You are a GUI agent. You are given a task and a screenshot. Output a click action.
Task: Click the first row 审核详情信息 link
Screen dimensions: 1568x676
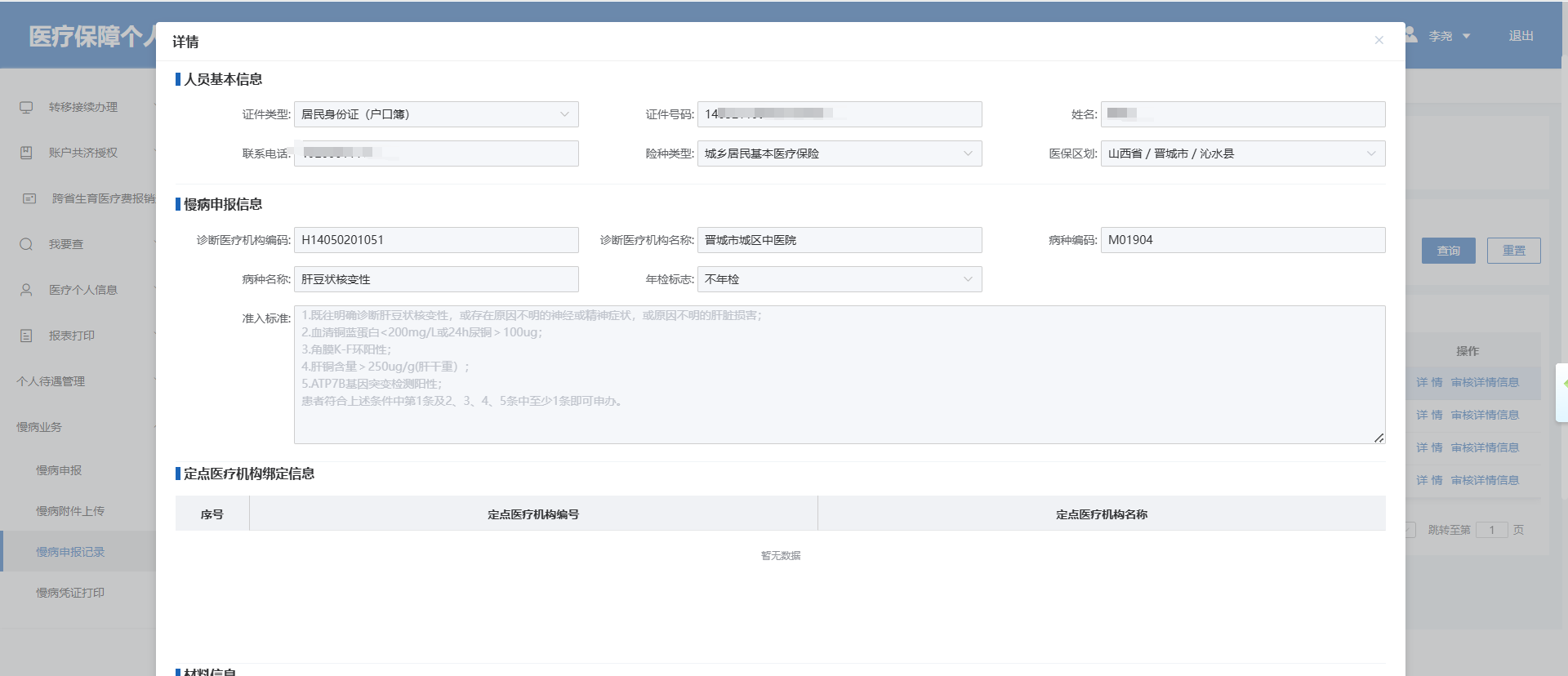(x=1485, y=382)
